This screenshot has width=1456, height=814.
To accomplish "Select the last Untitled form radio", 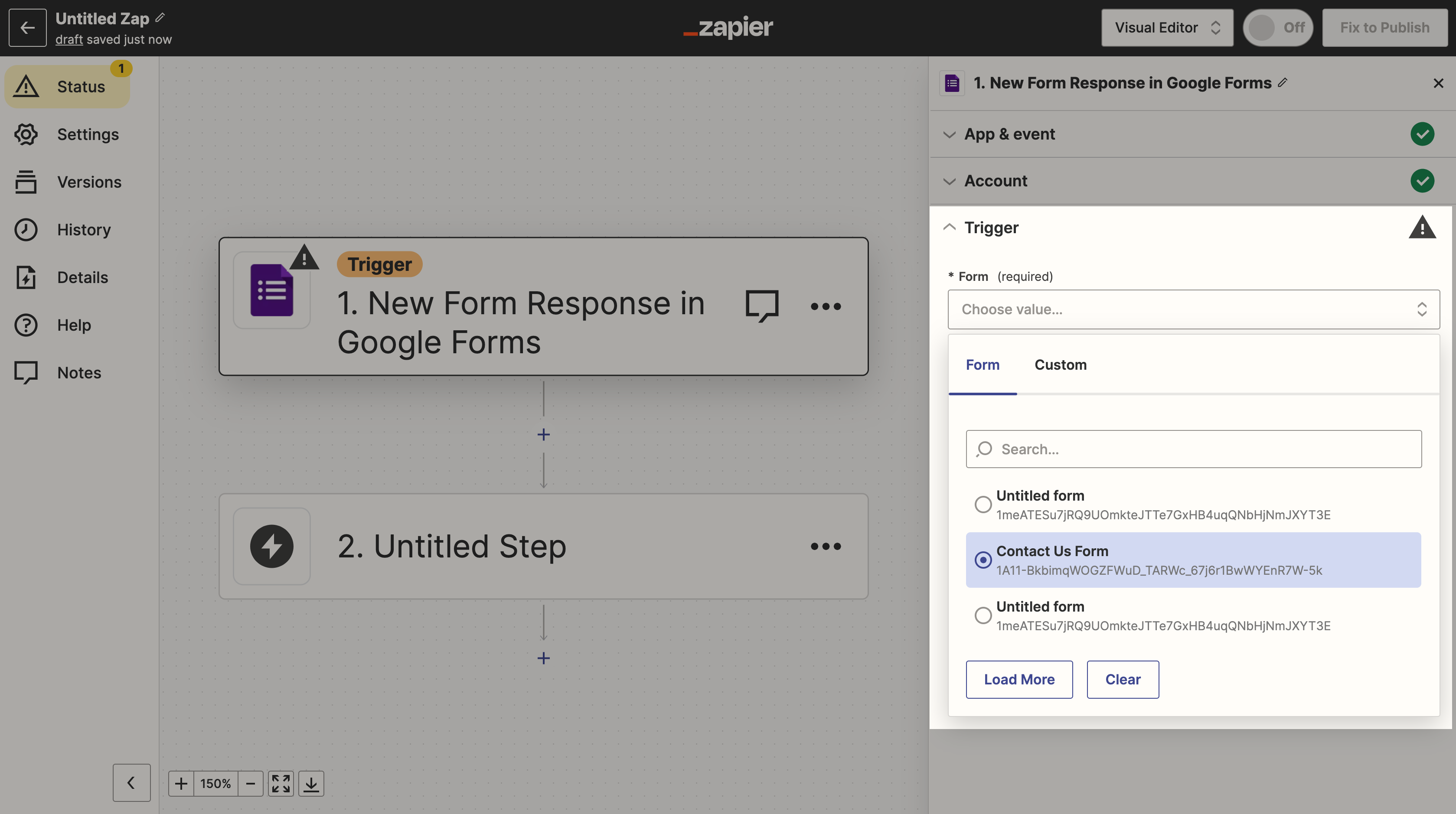I will (x=983, y=615).
